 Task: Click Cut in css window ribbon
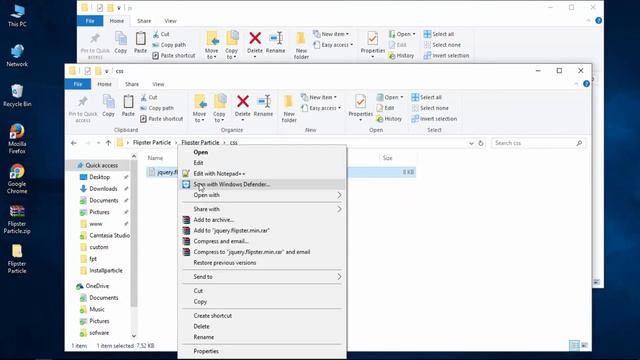point(149,98)
